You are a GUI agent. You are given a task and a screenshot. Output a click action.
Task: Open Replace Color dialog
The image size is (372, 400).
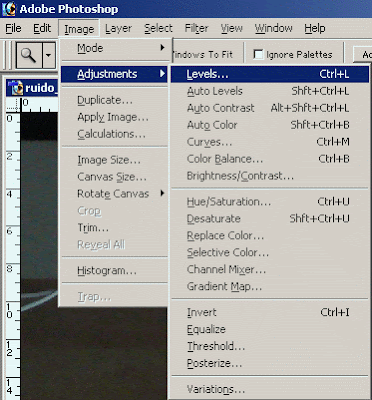click(270, 236)
